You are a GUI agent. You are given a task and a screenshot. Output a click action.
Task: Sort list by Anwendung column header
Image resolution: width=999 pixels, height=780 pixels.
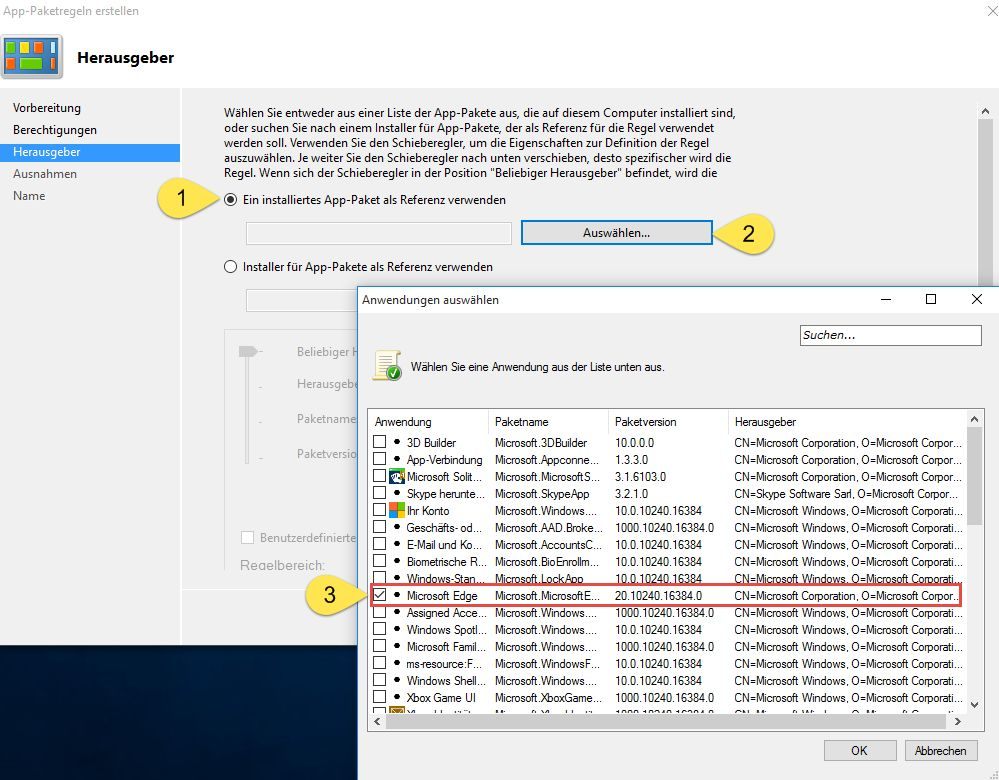[x=428, y=422]
